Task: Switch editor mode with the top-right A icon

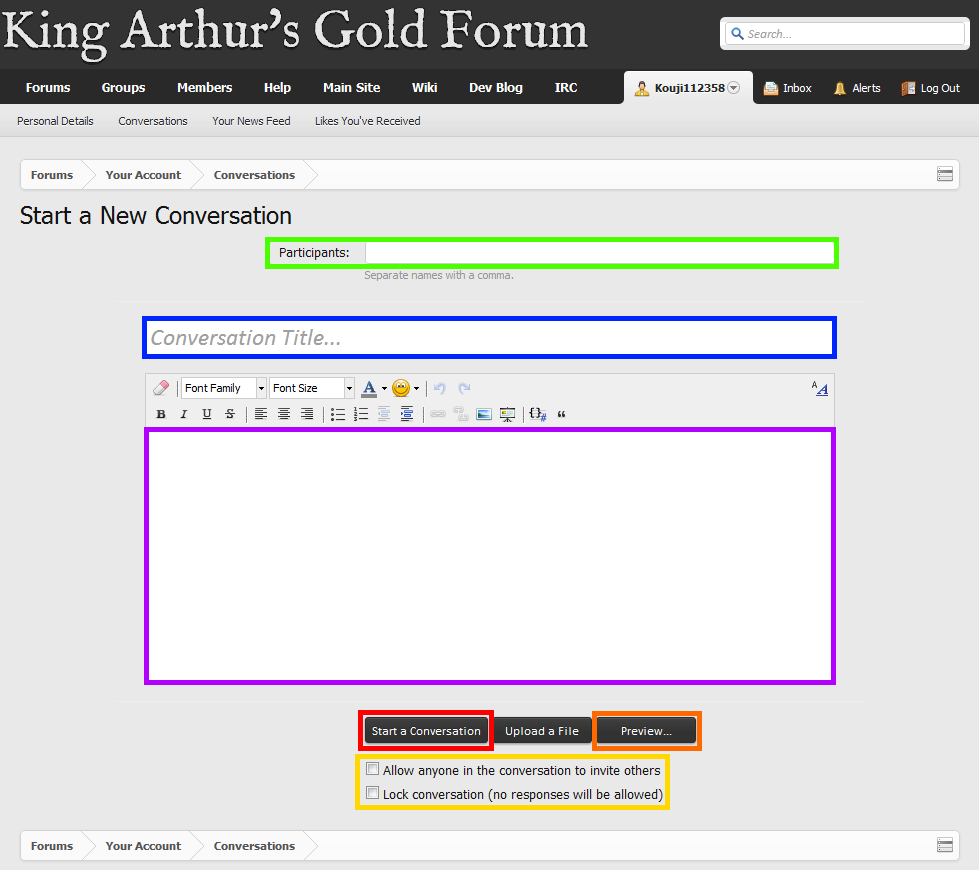Action: pyautogui.click(x=819, y=388)
